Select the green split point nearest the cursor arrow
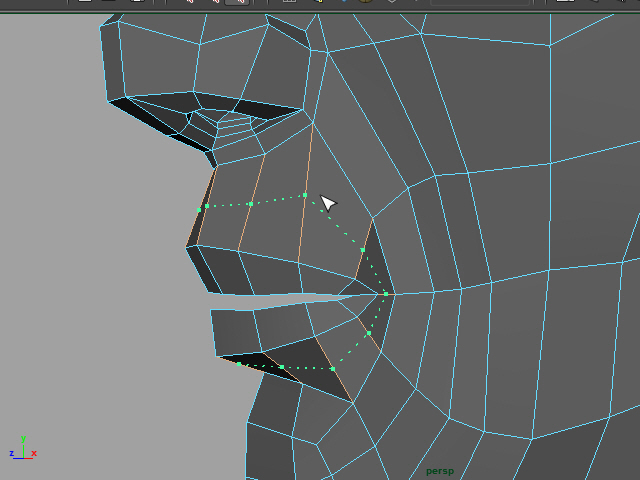 click(x=305, y=195)
